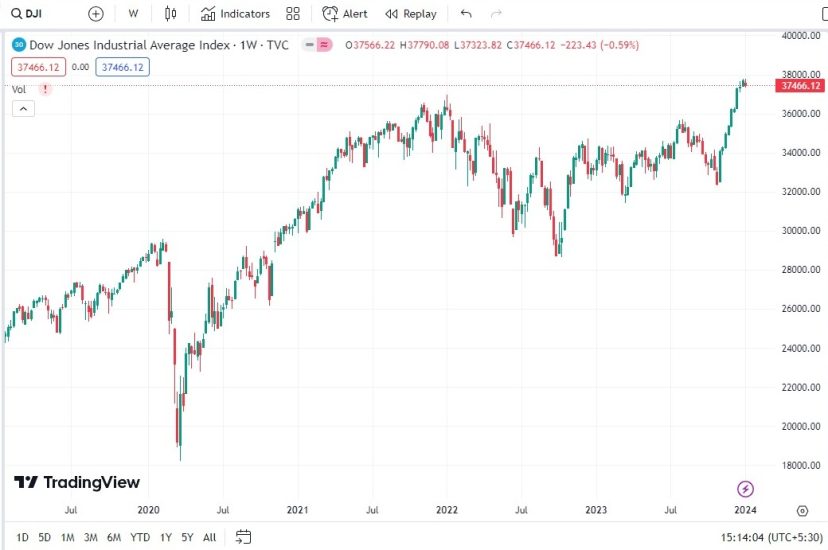
Task: Collapse the indicator legend with chevron arrow
Action: pyautogui.click(x=23, y=108)
